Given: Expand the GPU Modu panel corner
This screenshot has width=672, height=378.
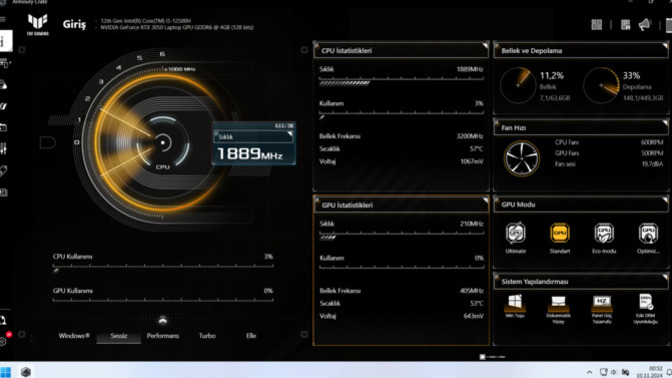Looking at the screenshot, I should 665,200.
